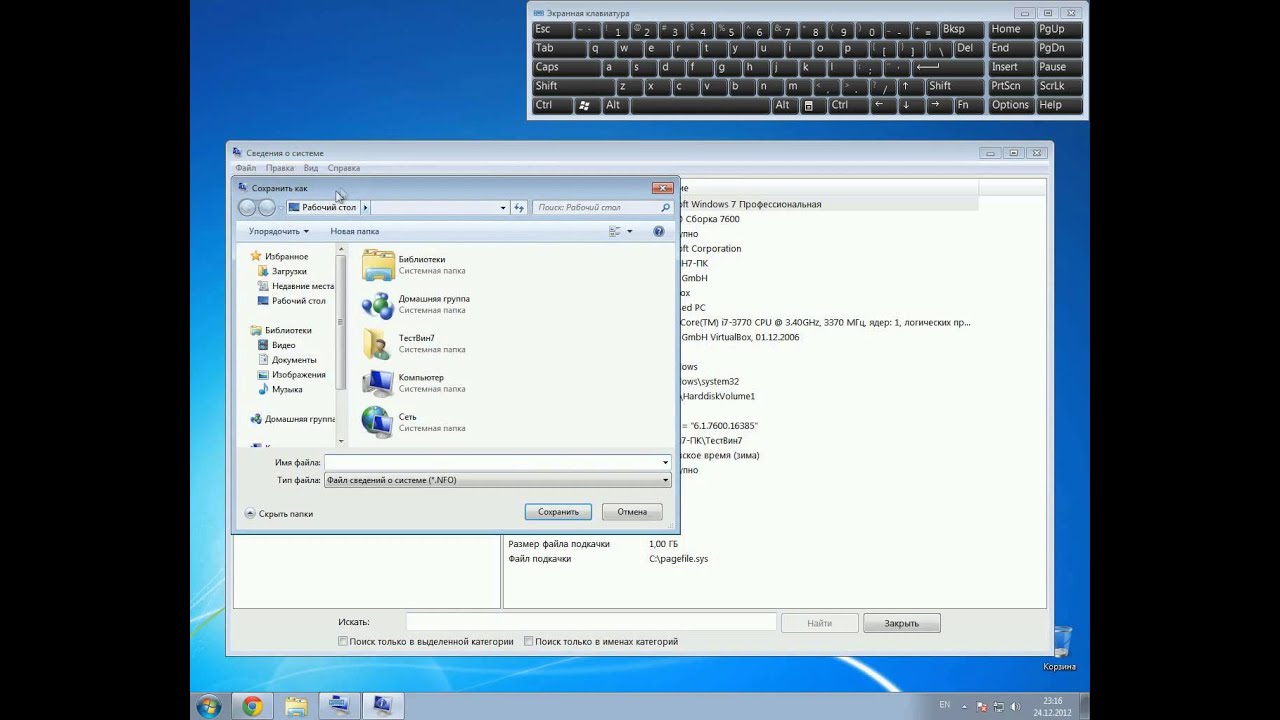This screenshot has height=720, width=1280.
Task: Click the speaker volume icon in system tray
Action: click(1015, 706)
